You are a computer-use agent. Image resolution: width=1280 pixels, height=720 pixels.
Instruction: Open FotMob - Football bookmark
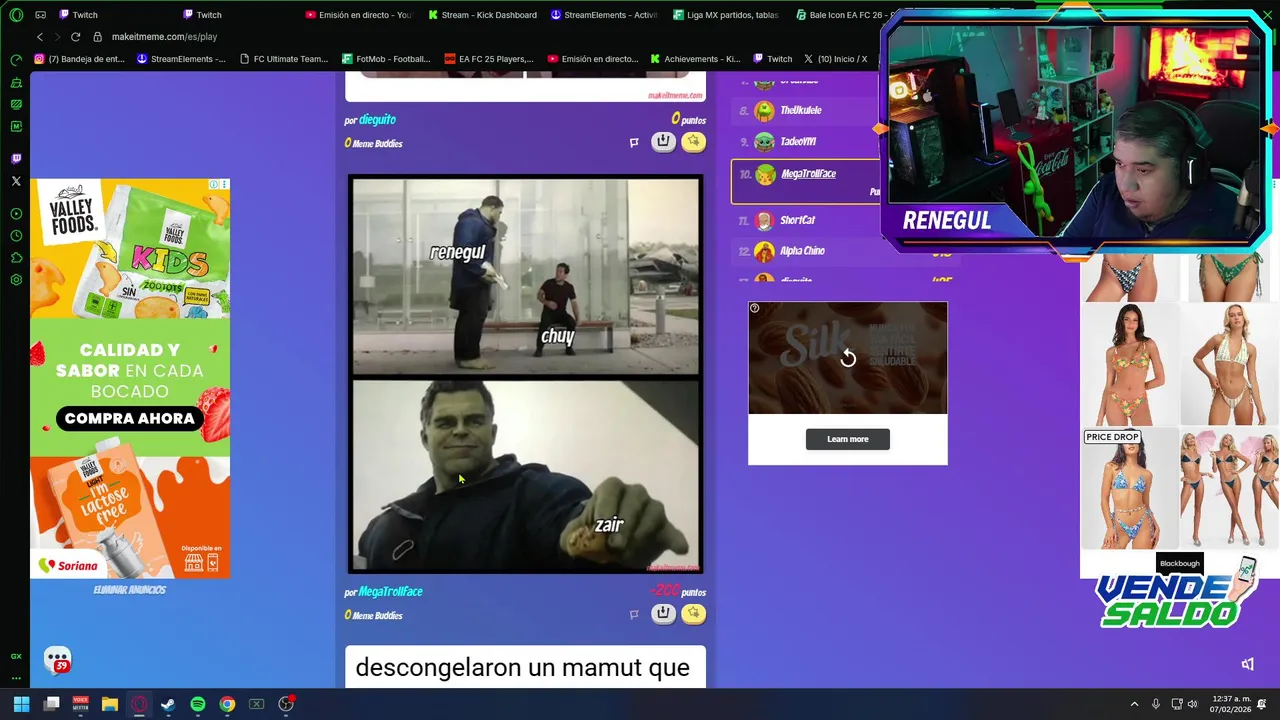pos(386,59)
